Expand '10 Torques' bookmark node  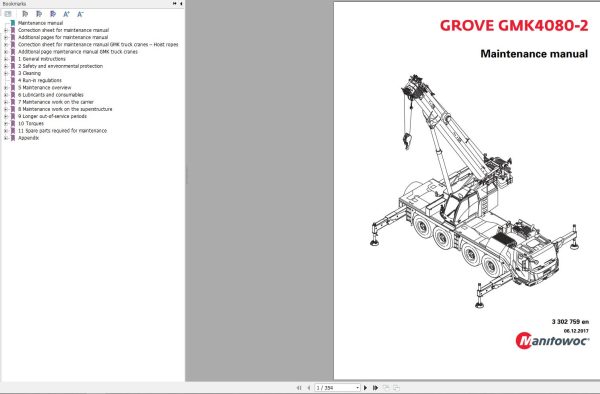[6, 124]
